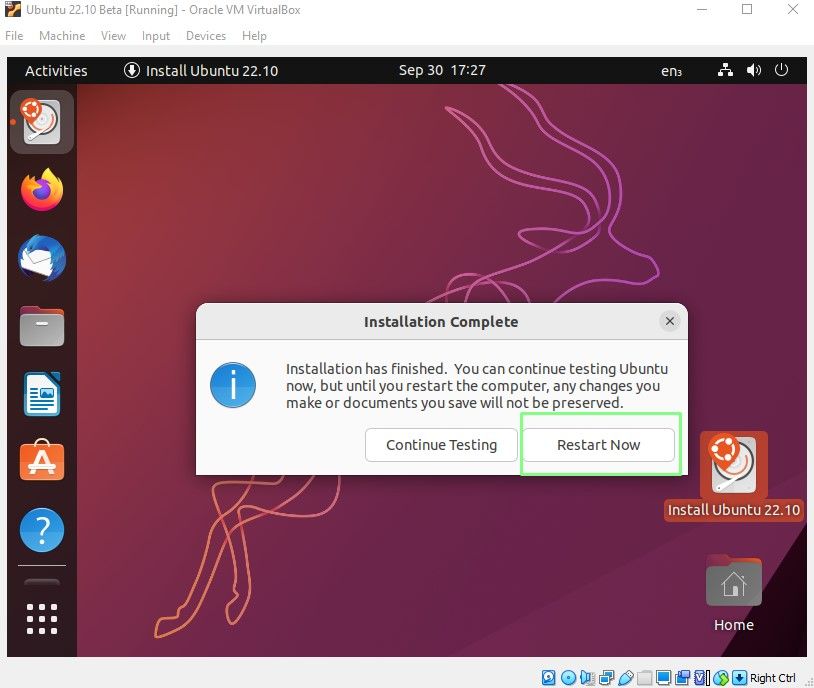The image size is (814, 688).
Task: Open the calendar by clicking the clock
Action: pos(442,70)
